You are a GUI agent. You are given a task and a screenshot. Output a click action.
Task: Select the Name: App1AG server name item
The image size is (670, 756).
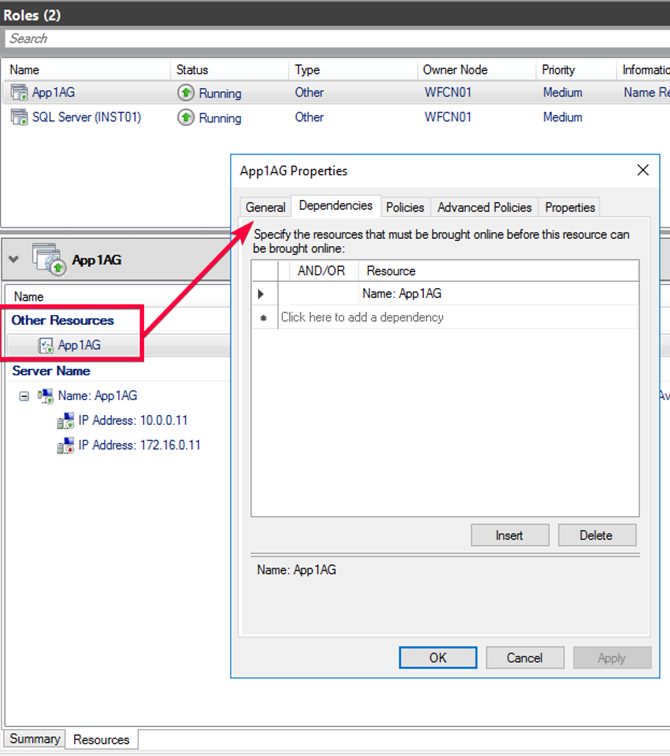[97, 396]
